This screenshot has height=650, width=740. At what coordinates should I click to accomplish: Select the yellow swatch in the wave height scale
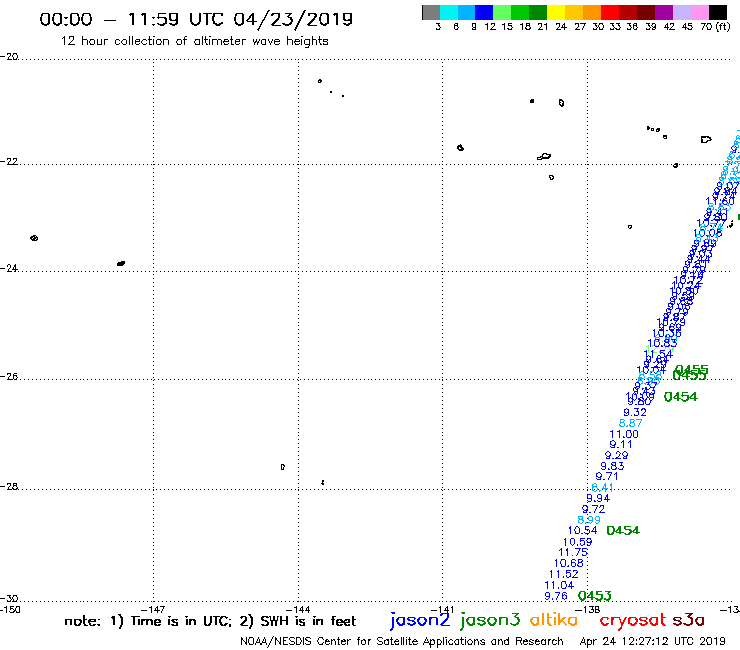tap(556, 12)
